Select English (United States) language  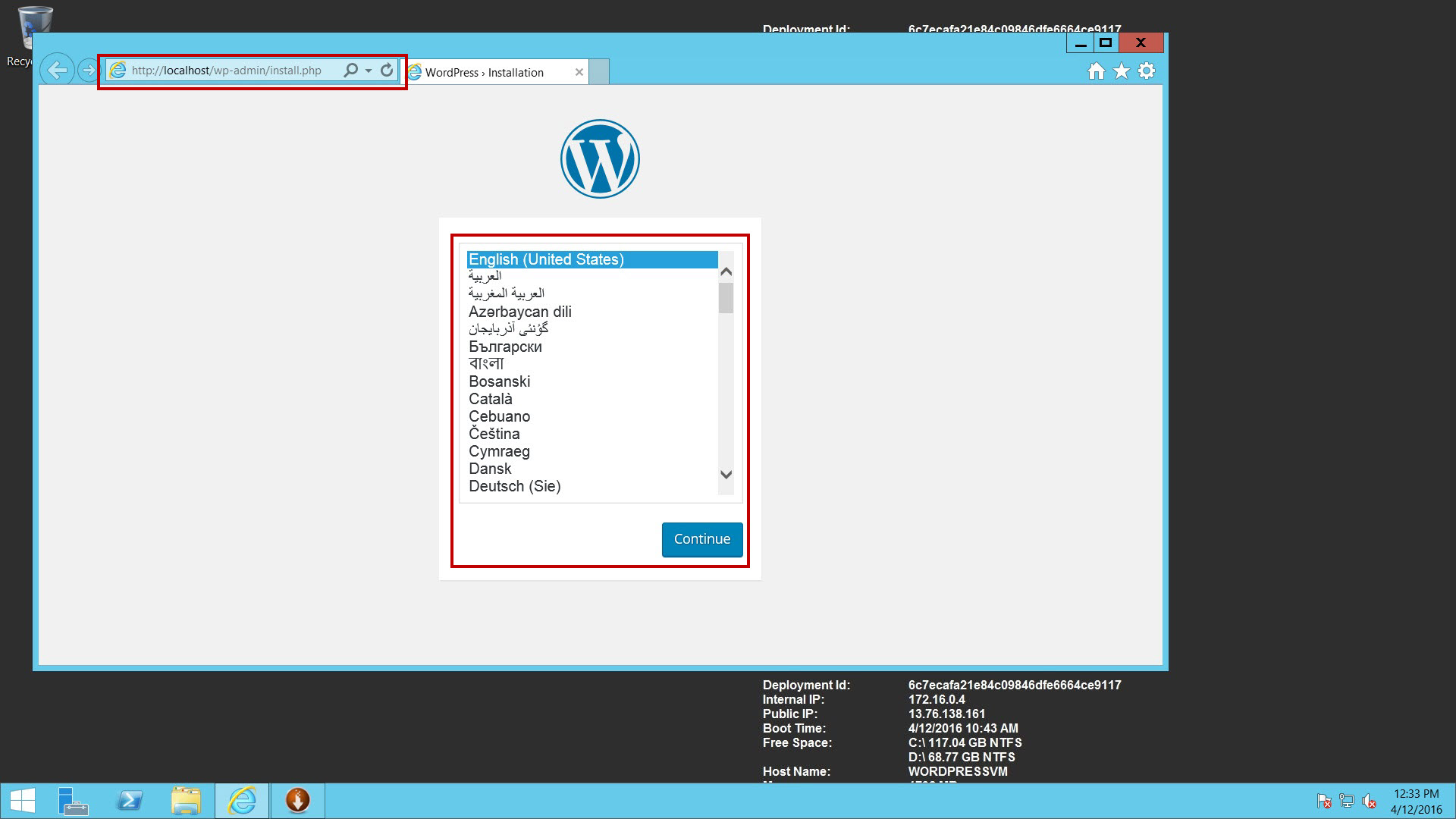coord(592,259)
